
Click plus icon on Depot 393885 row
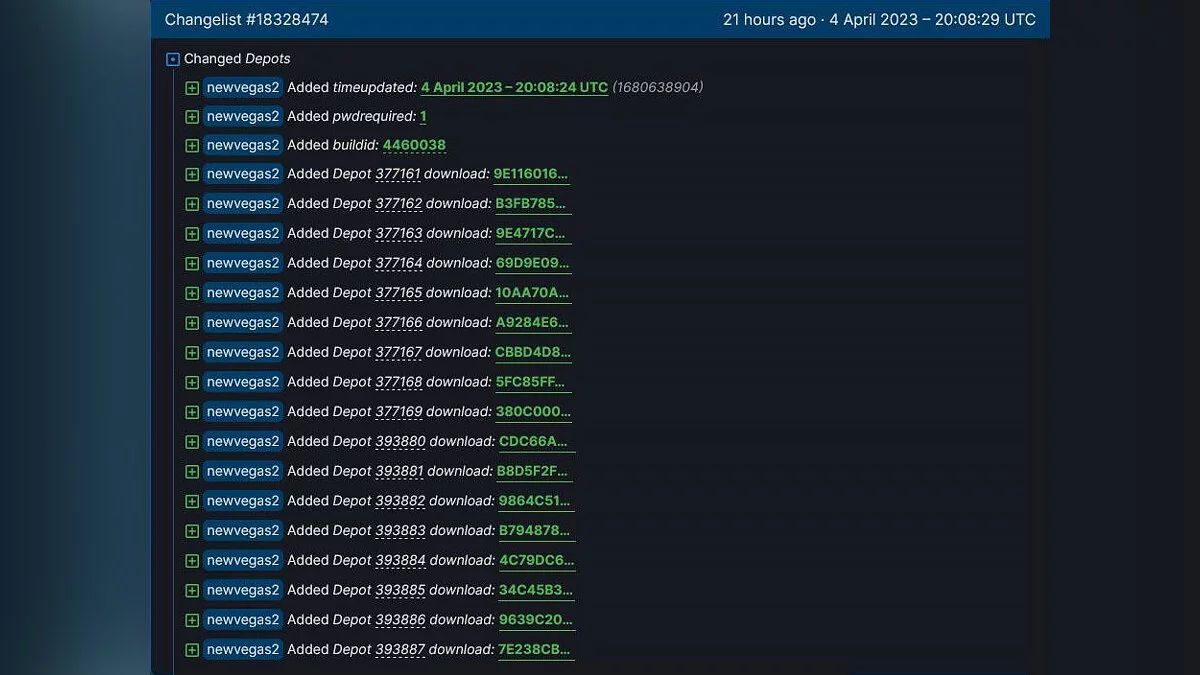[192, 590]
